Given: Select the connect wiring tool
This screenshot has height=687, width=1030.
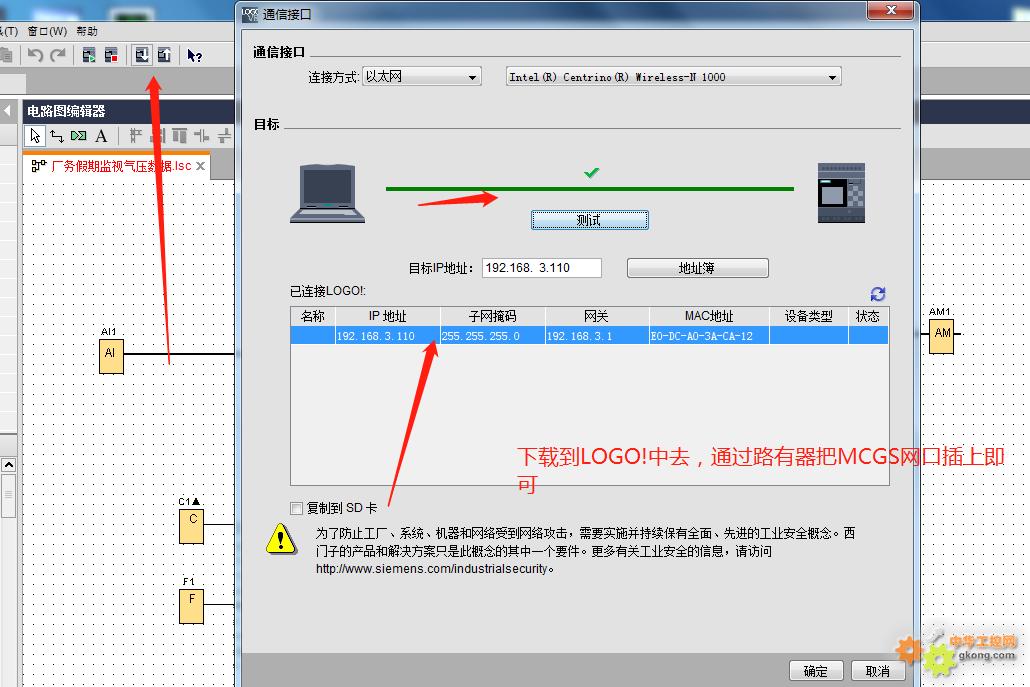Looking at the screenshot, I should click(57, 136).
